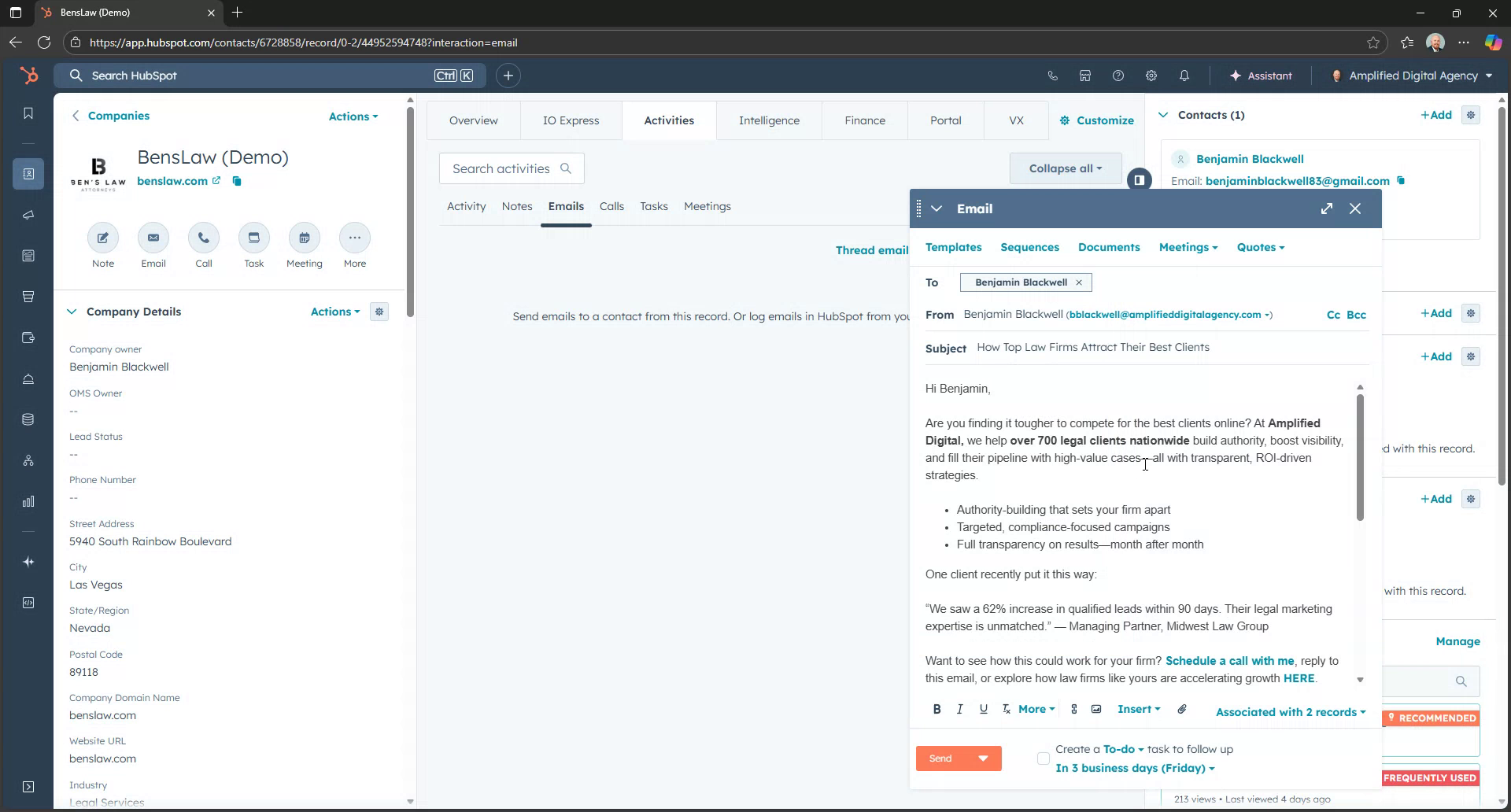1511x812 pixels.
Task: Collapse the Company Details section
Action: click(x=72, y=312)
